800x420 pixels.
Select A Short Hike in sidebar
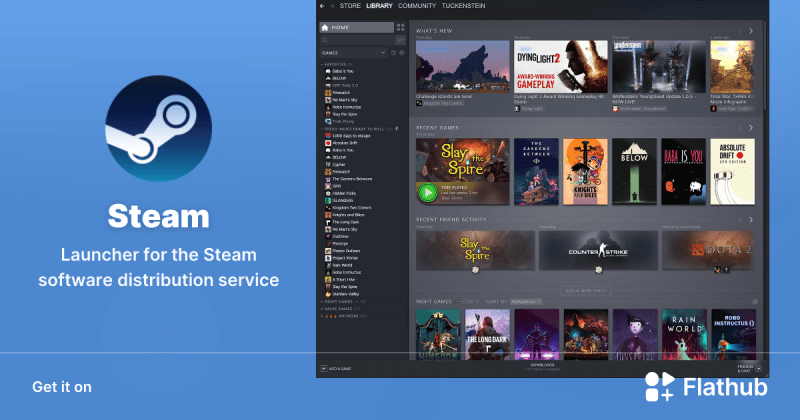pyautogui.click(x=340, y=279)
